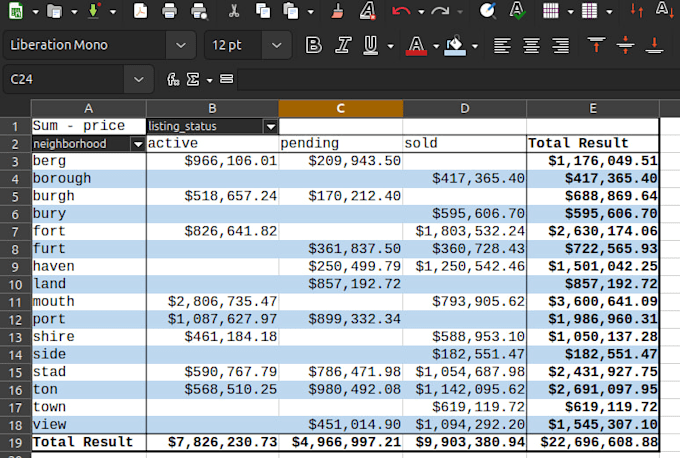Redo the last undone action

click(440, 11)
